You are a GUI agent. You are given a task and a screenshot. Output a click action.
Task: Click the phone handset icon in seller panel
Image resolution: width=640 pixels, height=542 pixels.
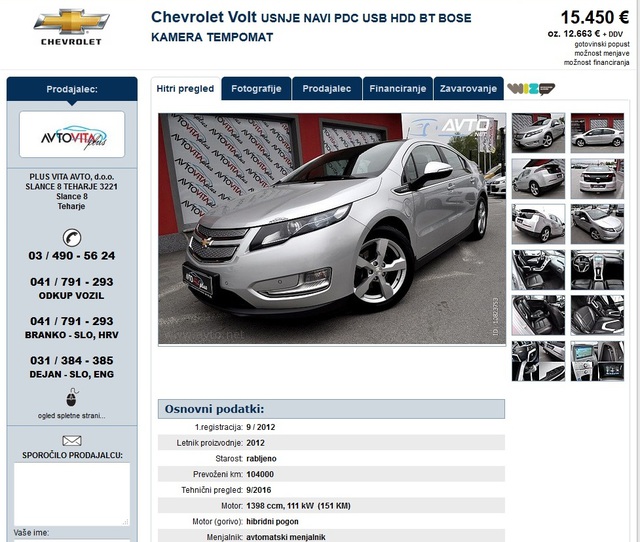point(72,238)
